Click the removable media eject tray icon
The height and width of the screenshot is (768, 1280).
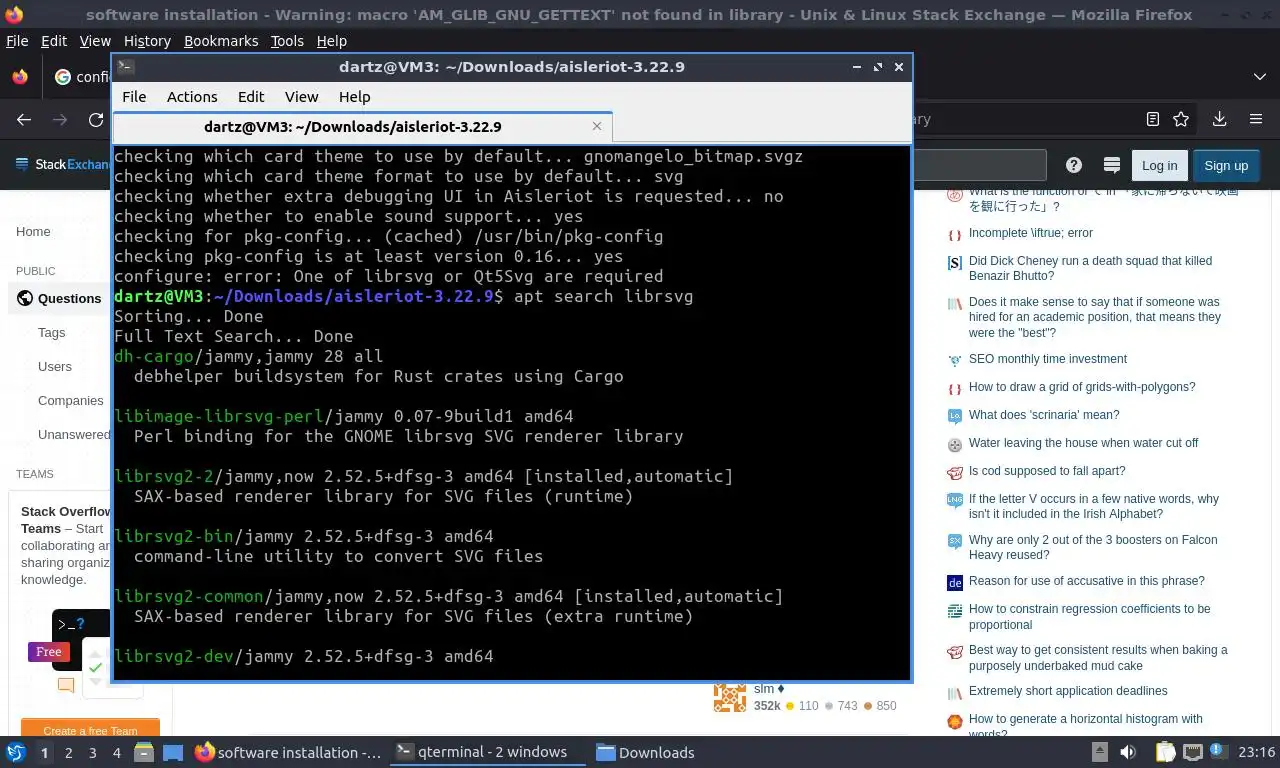[x=1099, y=753]
